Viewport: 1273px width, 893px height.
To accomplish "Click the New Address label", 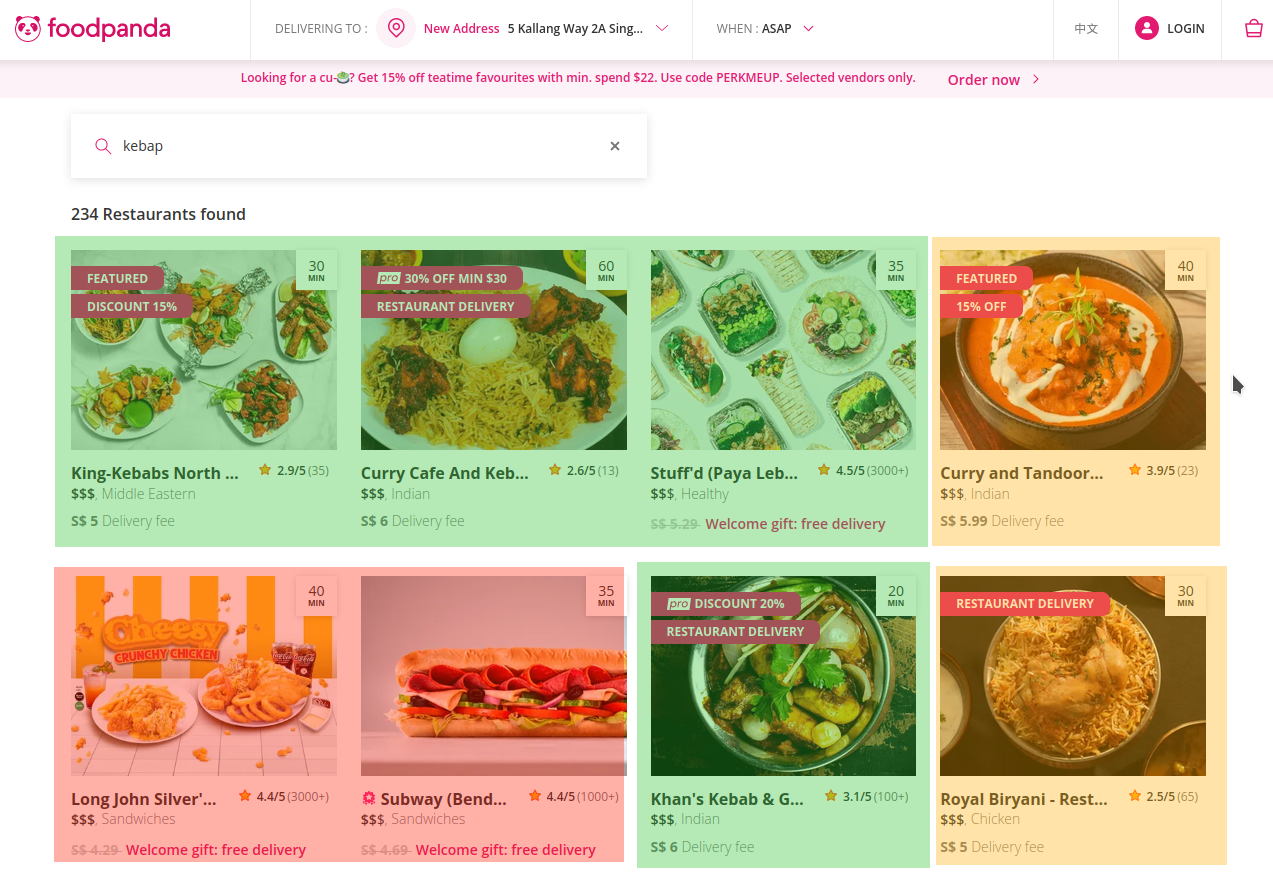I will click(x=461, y=29).
